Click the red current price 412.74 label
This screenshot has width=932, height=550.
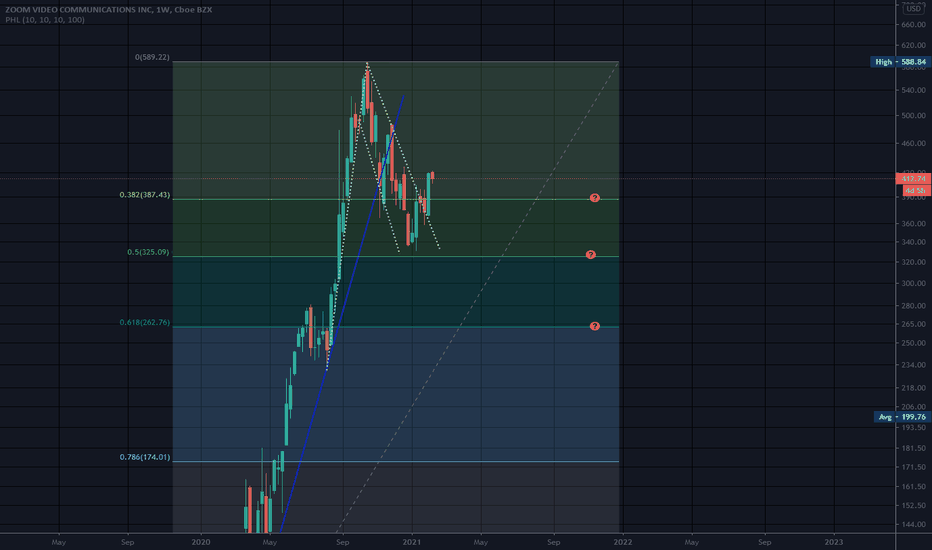[x=913, y=178]
